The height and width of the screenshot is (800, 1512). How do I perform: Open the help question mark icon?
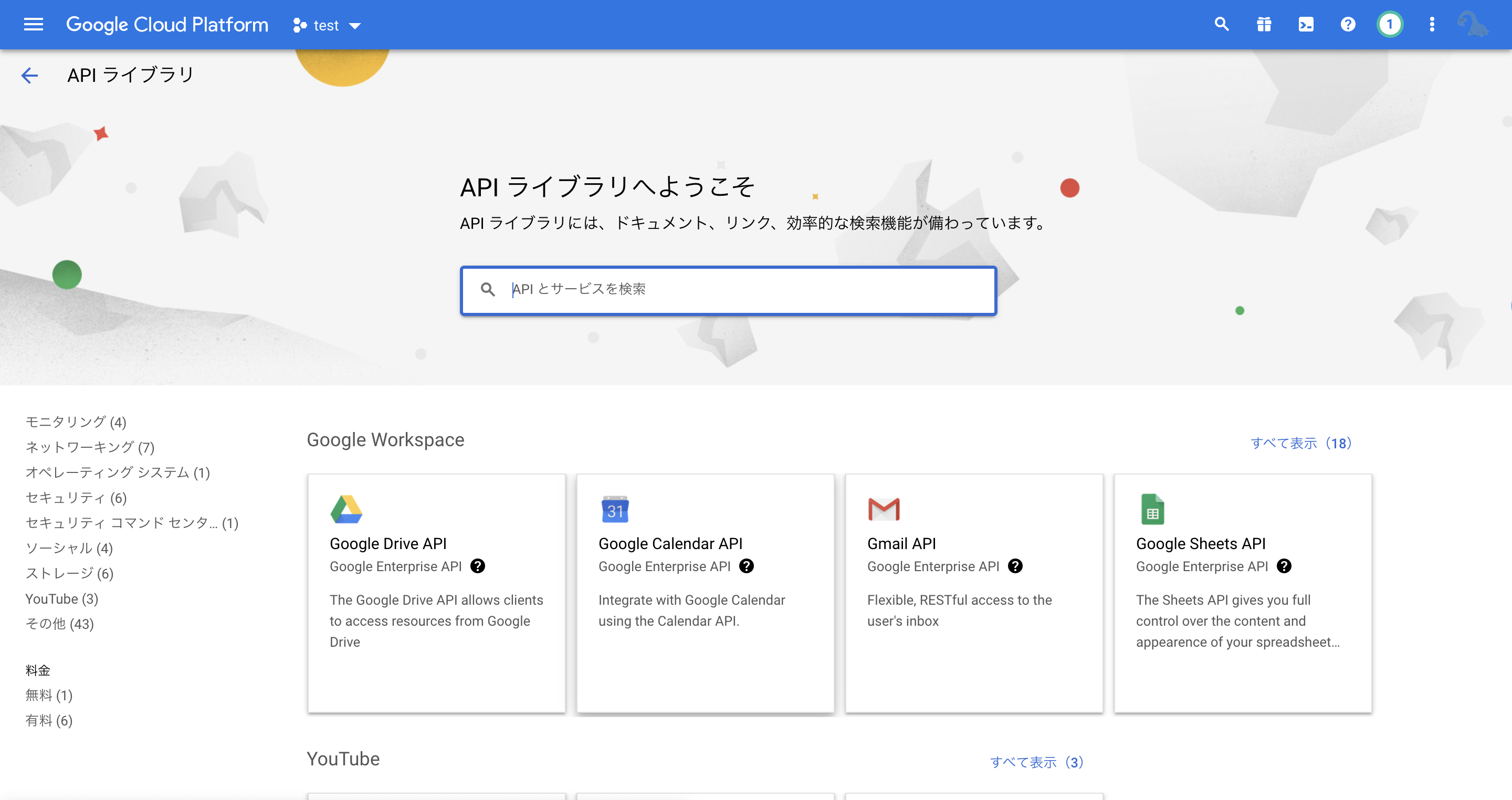(x=1348, y=25)
